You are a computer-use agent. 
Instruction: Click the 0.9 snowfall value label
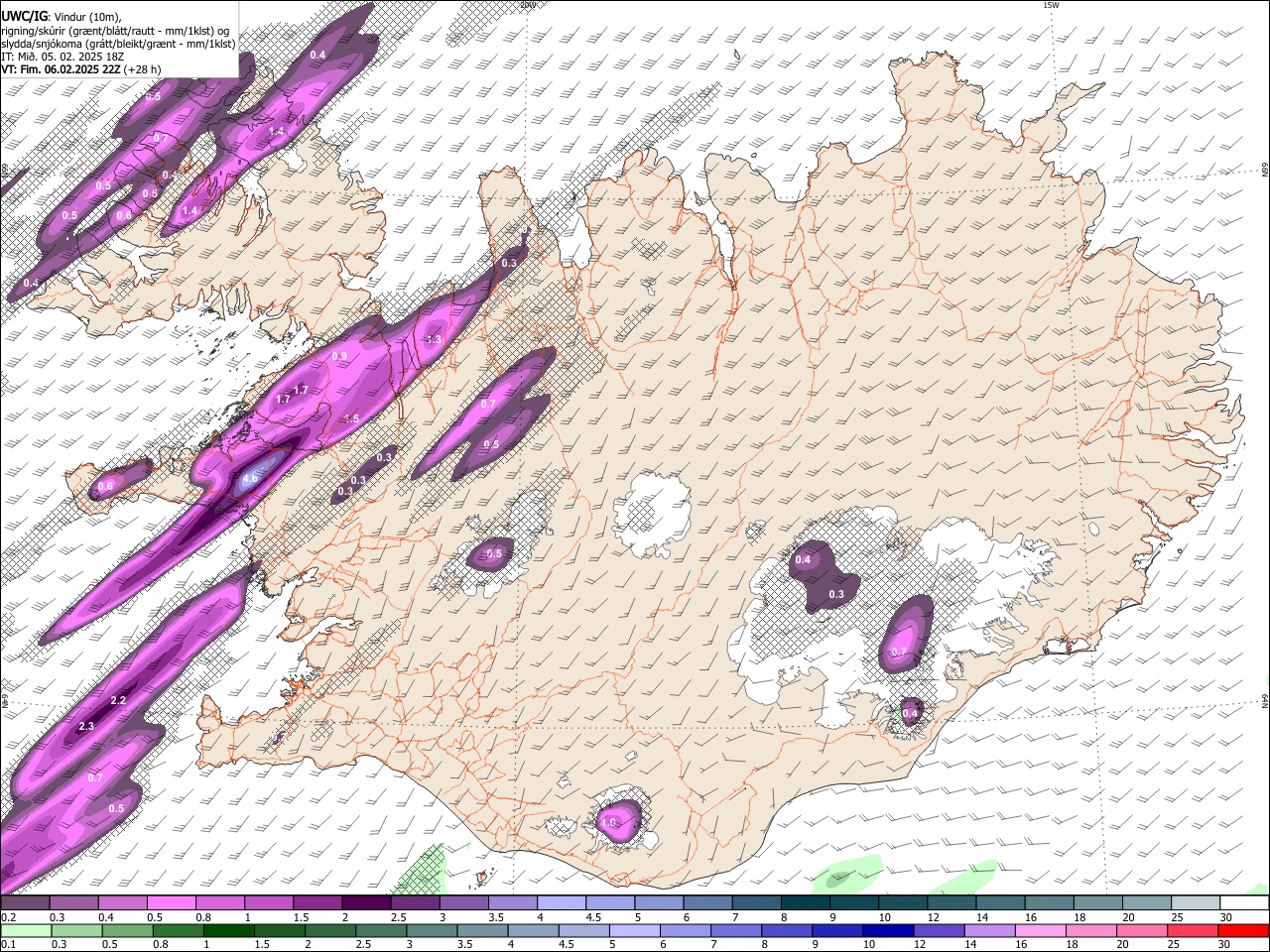tap(339, 356)
